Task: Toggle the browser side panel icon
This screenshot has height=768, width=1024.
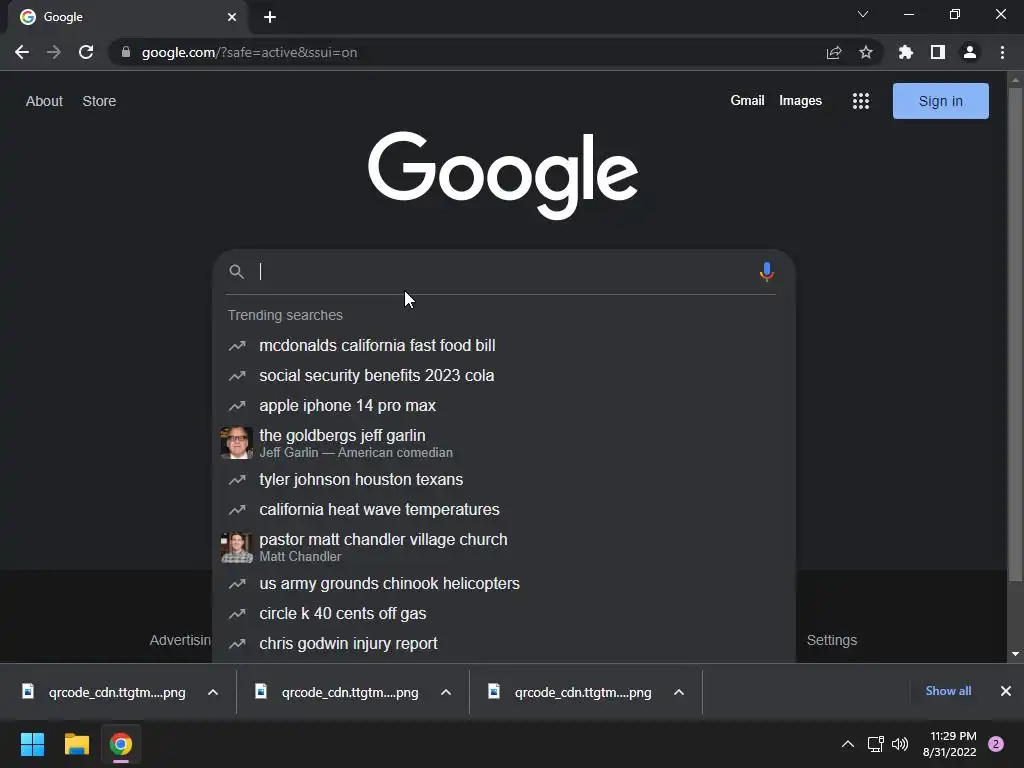Action: pos(938,52)
